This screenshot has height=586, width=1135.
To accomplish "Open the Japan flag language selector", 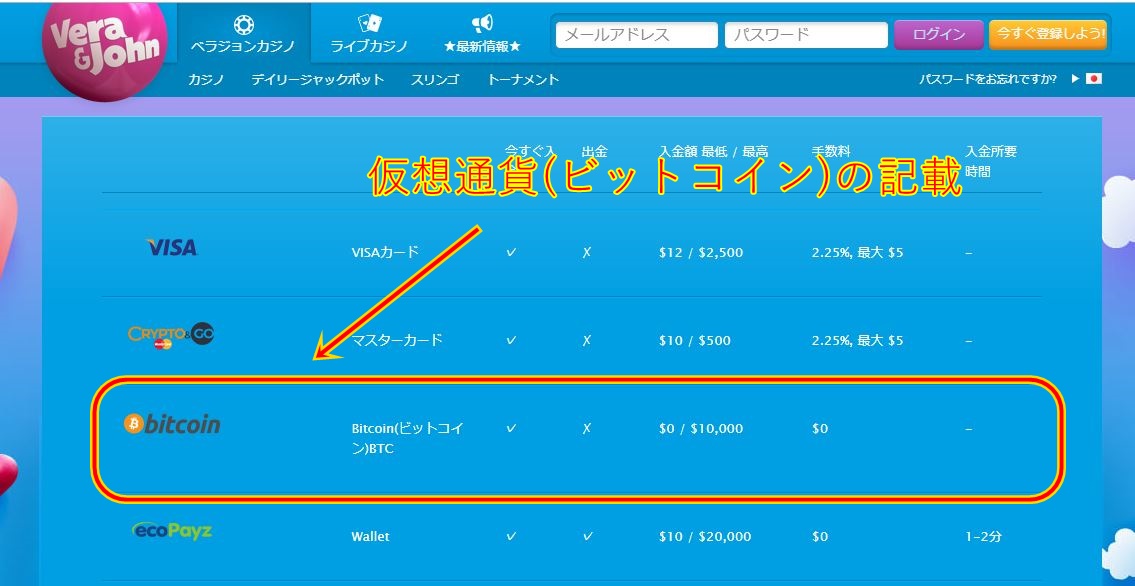I will pos(1094,78).
